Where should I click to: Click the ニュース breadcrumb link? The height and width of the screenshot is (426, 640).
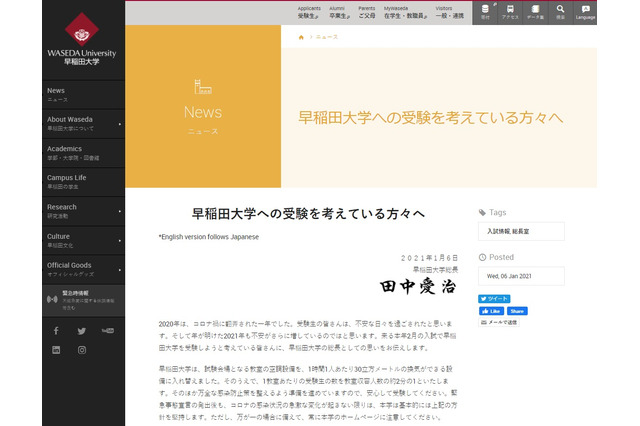(x=327, y=37)
